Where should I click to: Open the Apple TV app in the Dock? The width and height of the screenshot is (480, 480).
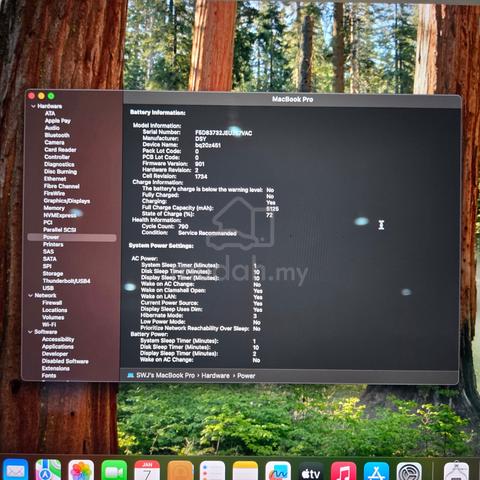coord(311,471)
